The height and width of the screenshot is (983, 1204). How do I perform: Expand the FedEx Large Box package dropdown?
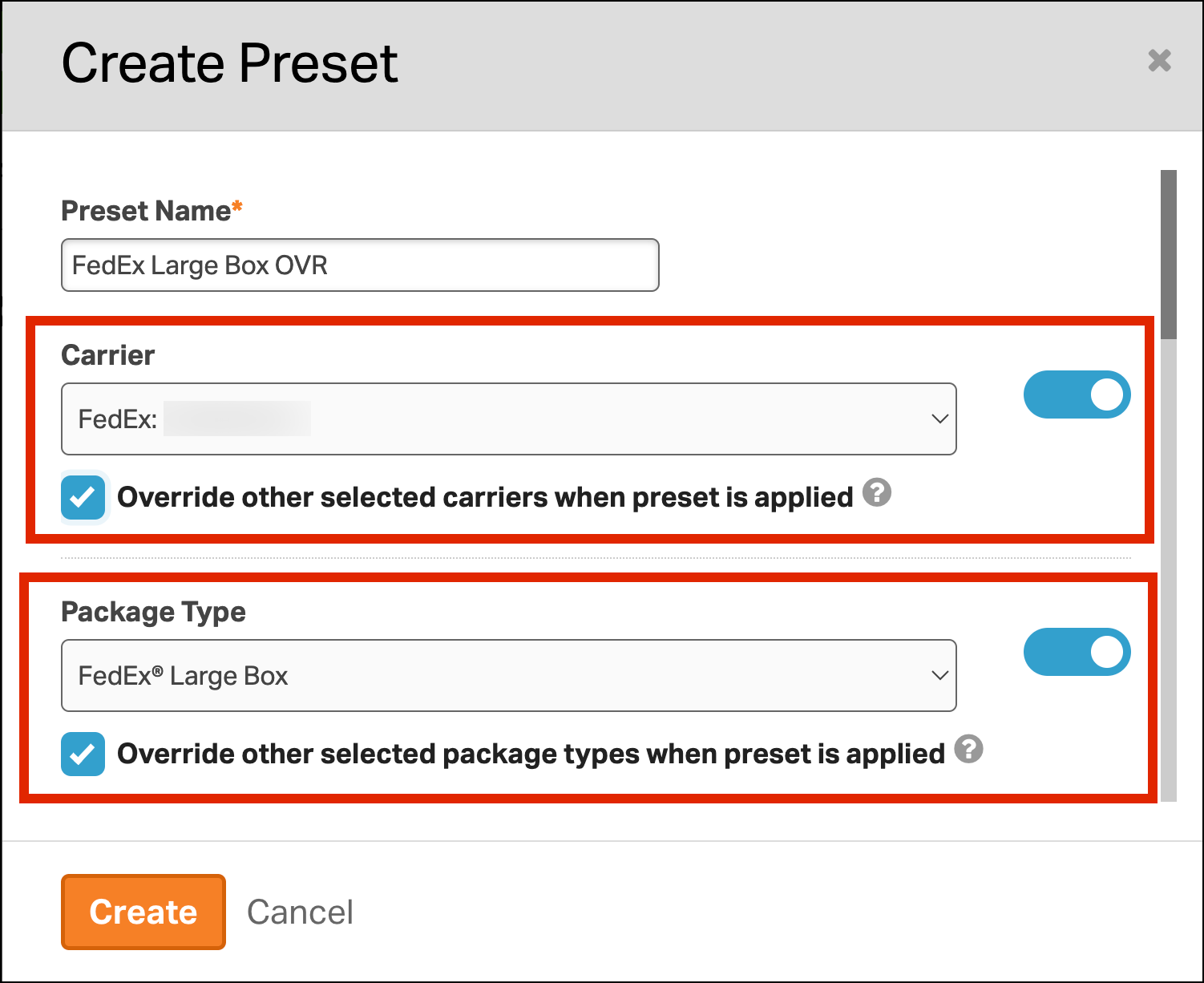point(508,675)
